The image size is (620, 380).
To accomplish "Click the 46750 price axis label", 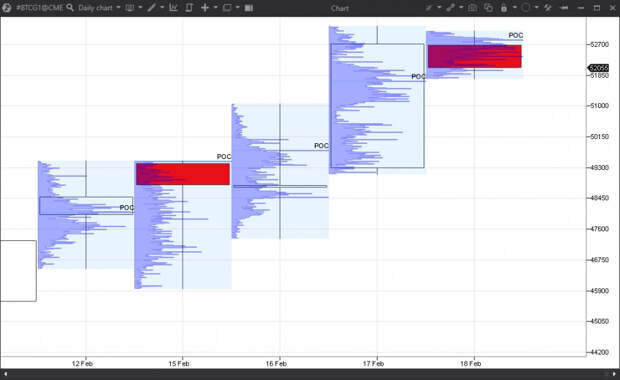I will (x=599, y=259).
